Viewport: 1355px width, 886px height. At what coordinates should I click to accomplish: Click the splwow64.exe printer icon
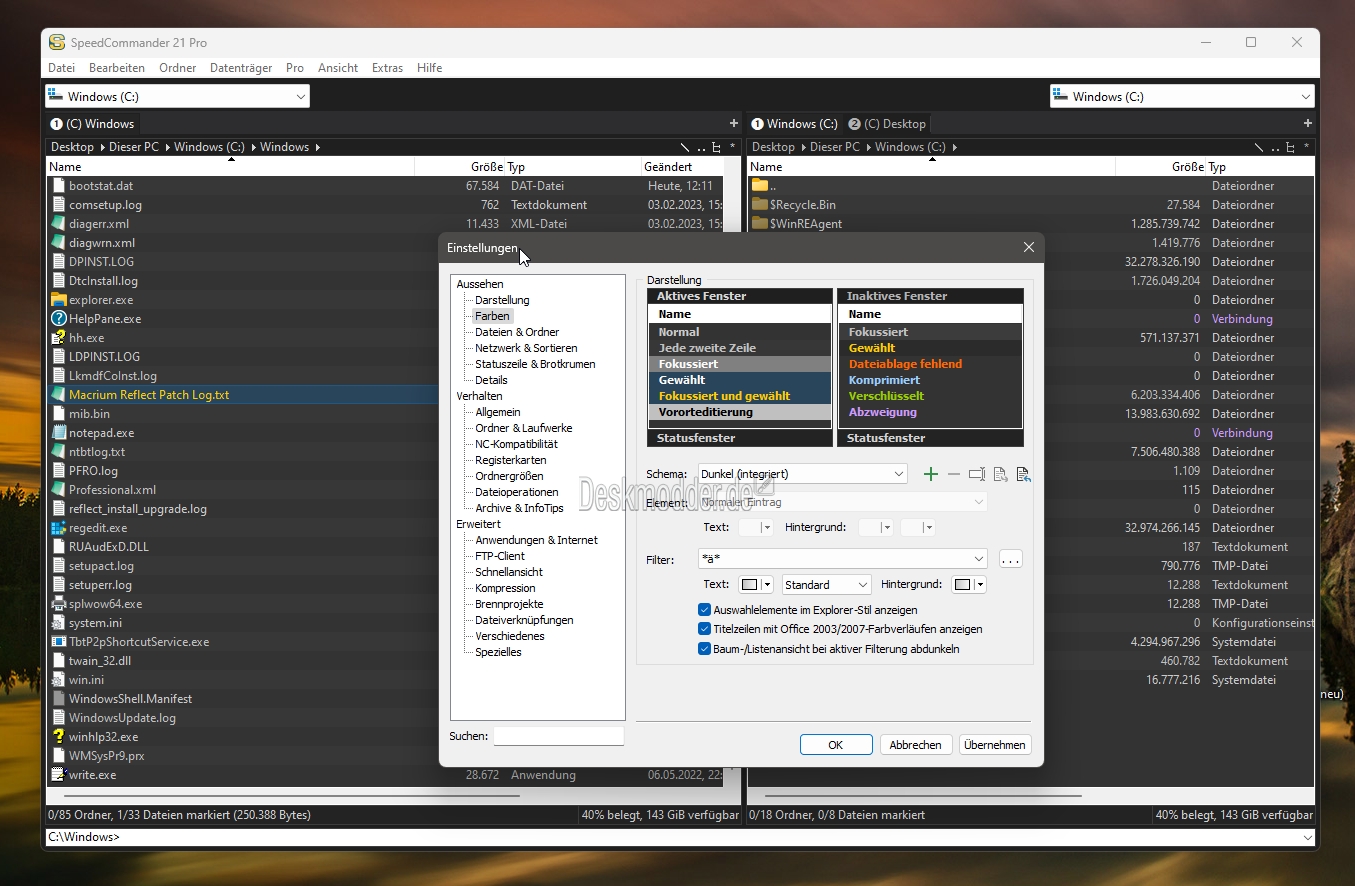(58, 604)
